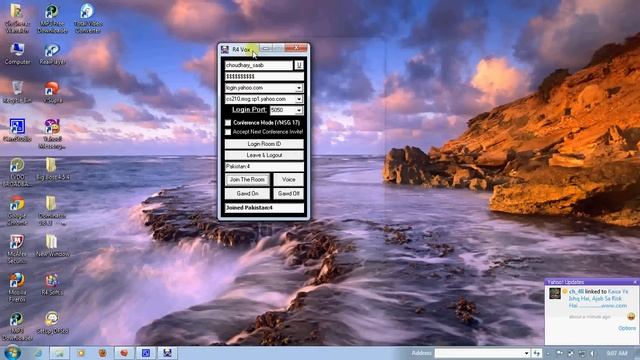Click the R4 Vox title bar icon
Viewport: 640px width, 360px height.
[x=224, y=49]
